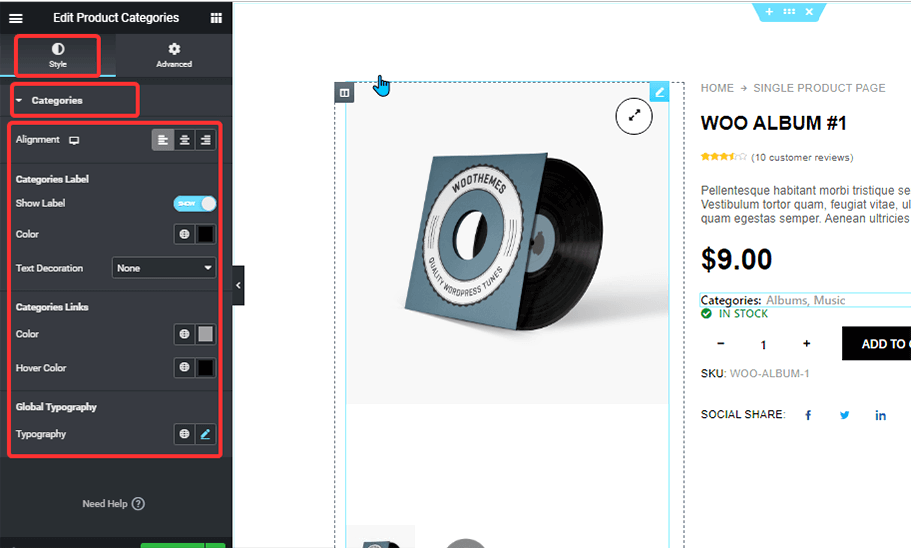Click SINGLE PRODUCT PAGE breadcrumb

point(819,88)
